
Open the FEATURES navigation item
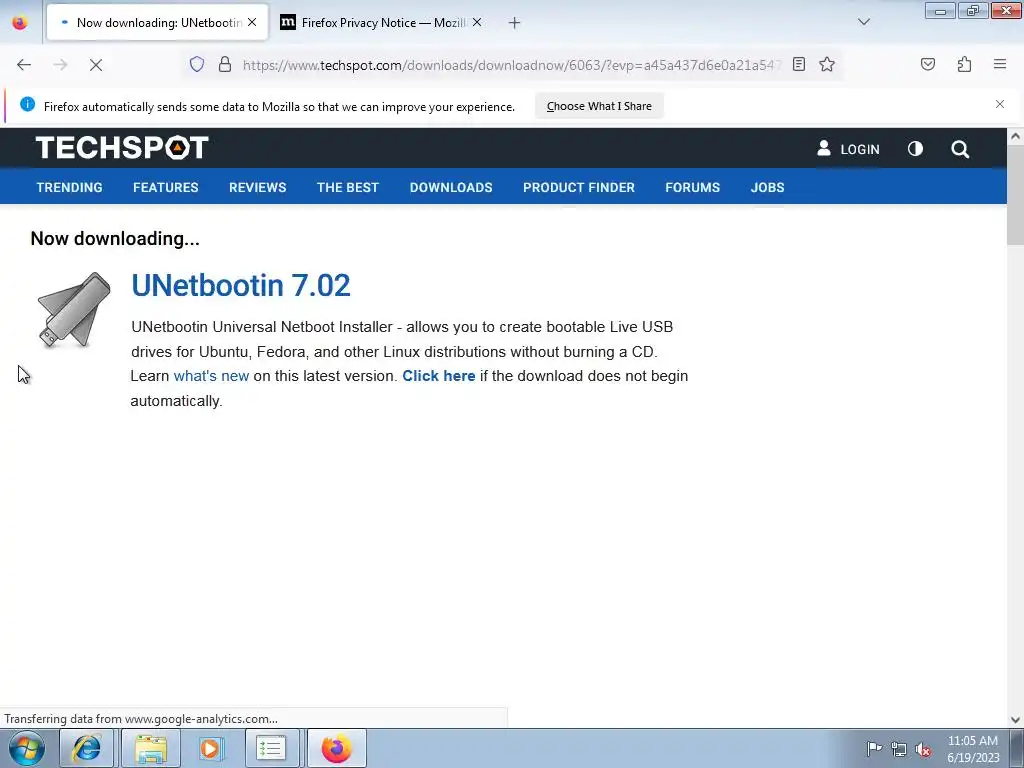[x=166, y=187]
